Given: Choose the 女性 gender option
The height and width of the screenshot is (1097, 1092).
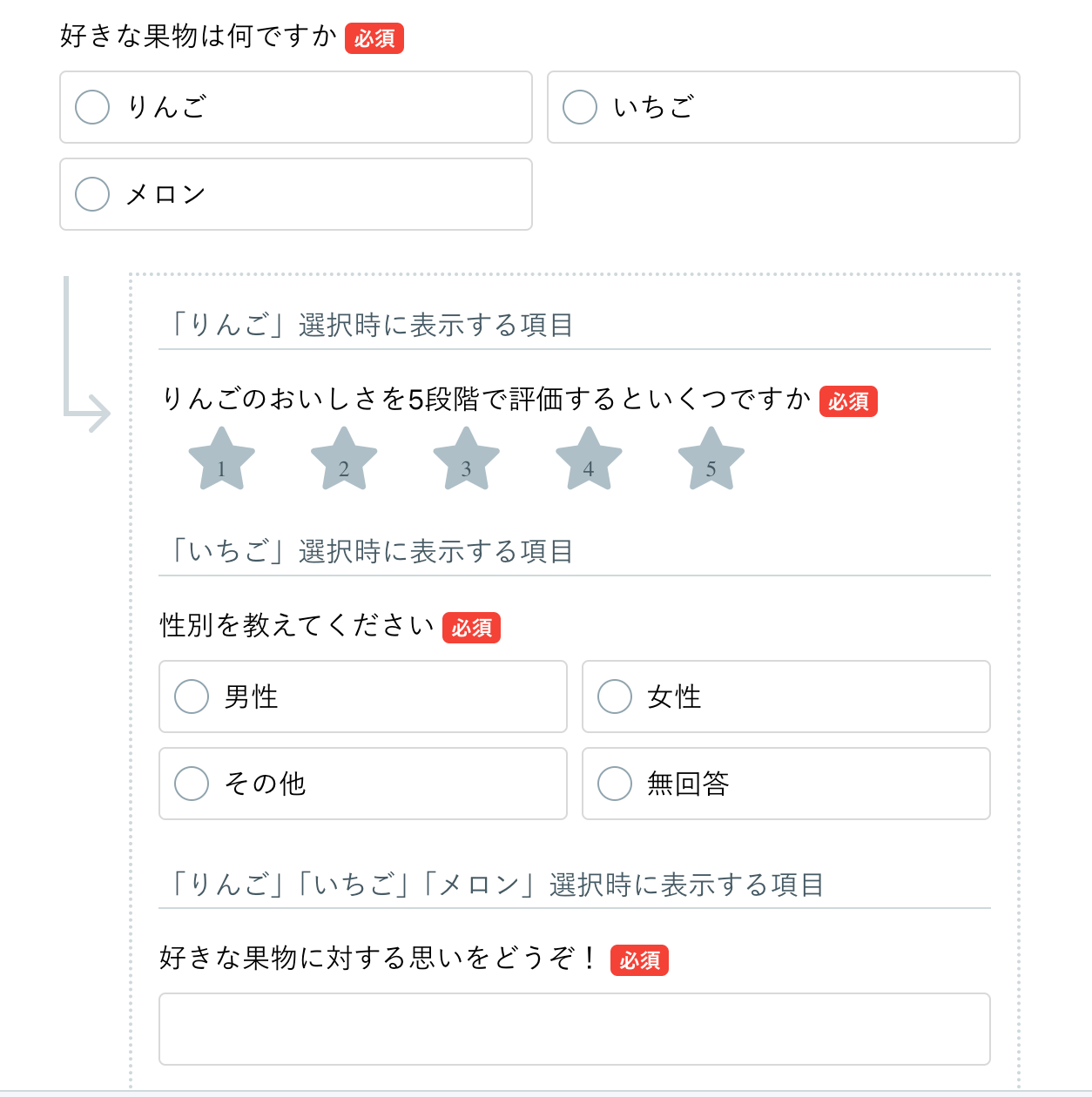Looking at the screenshot, I should point(615,697).
